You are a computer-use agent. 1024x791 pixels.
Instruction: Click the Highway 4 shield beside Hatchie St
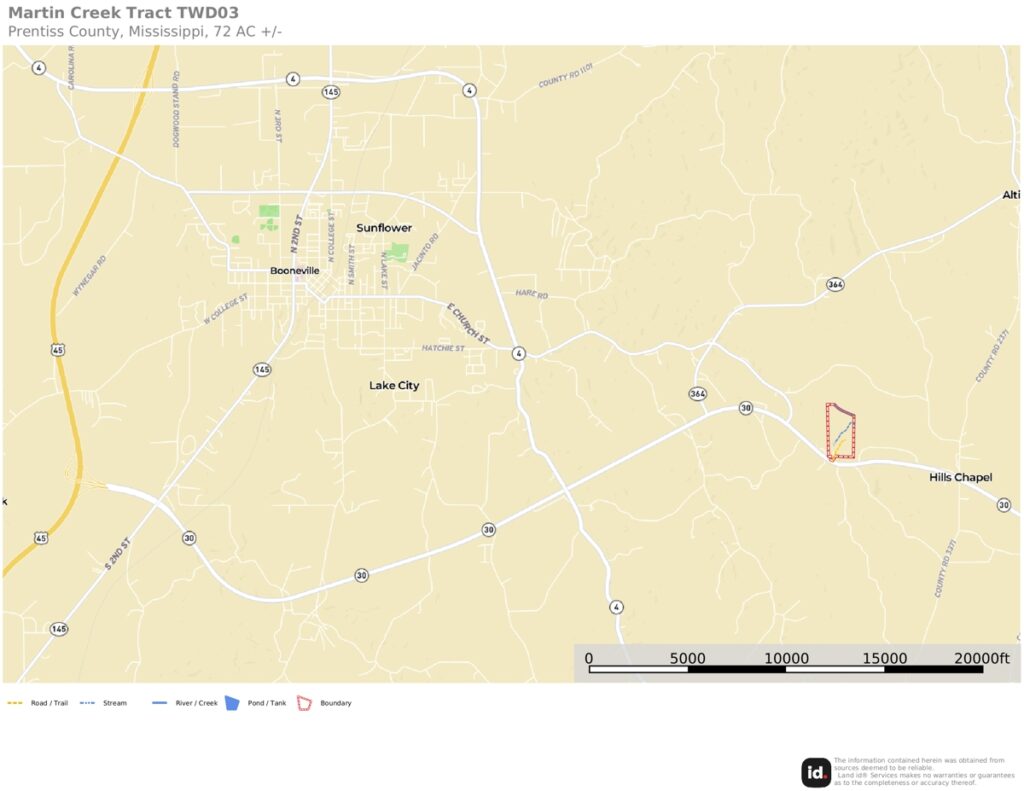coord(519,353)
